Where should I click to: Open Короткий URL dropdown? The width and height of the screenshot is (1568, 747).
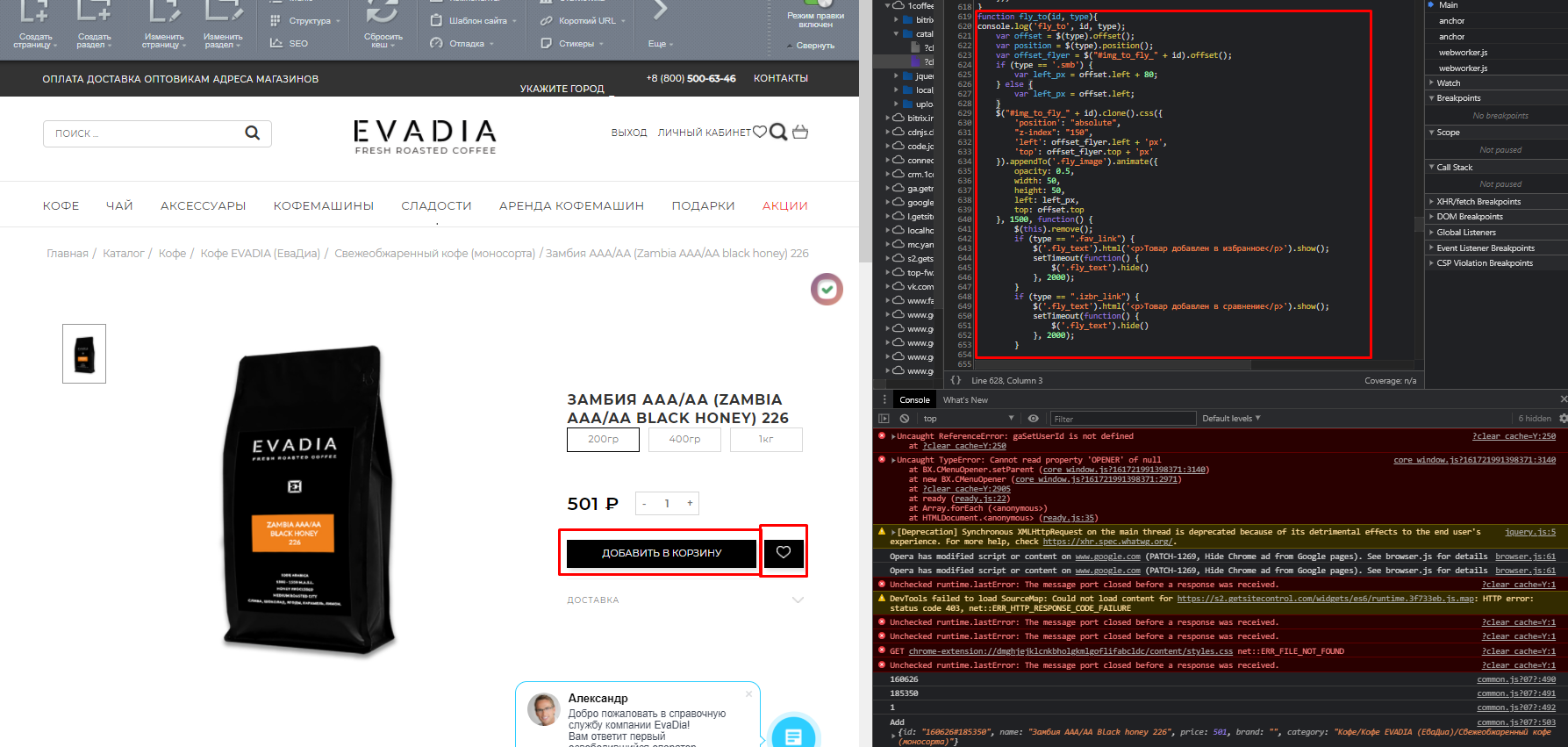[583, 20]
